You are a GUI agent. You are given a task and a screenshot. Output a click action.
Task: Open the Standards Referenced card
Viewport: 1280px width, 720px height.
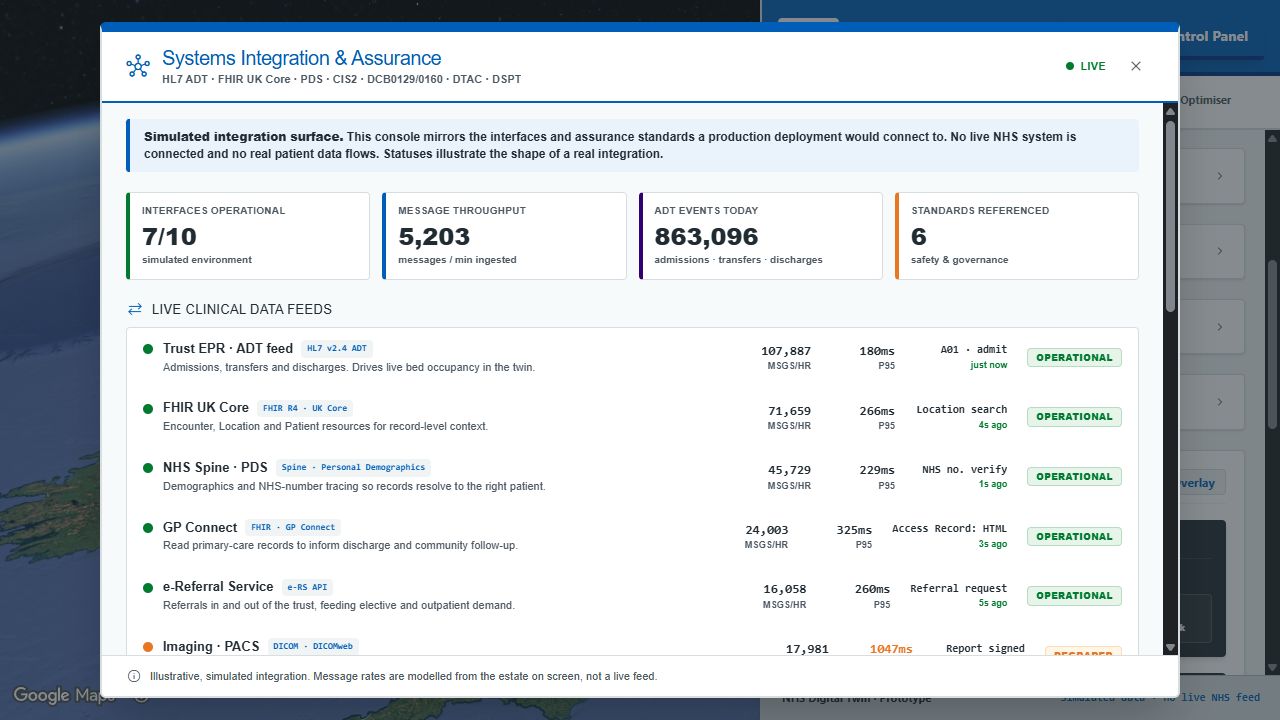(1016, 236)
